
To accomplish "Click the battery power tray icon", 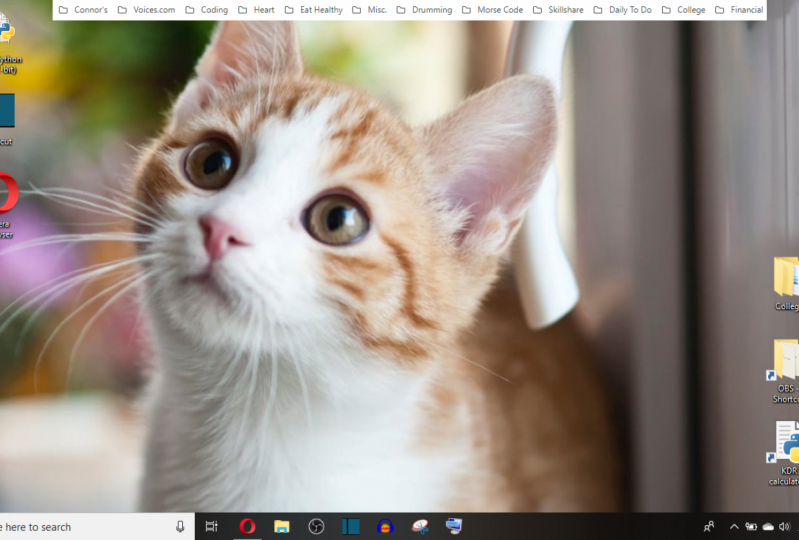I will [751, 527].
